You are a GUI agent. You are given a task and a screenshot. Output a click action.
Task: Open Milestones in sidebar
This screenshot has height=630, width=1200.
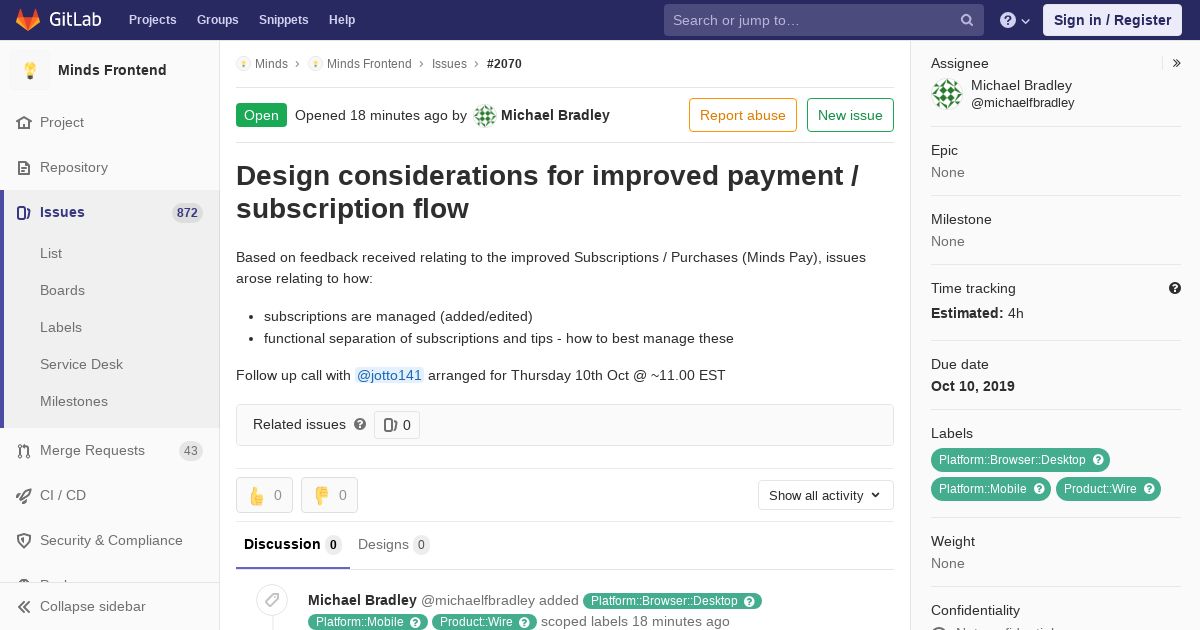coord(74,402)
